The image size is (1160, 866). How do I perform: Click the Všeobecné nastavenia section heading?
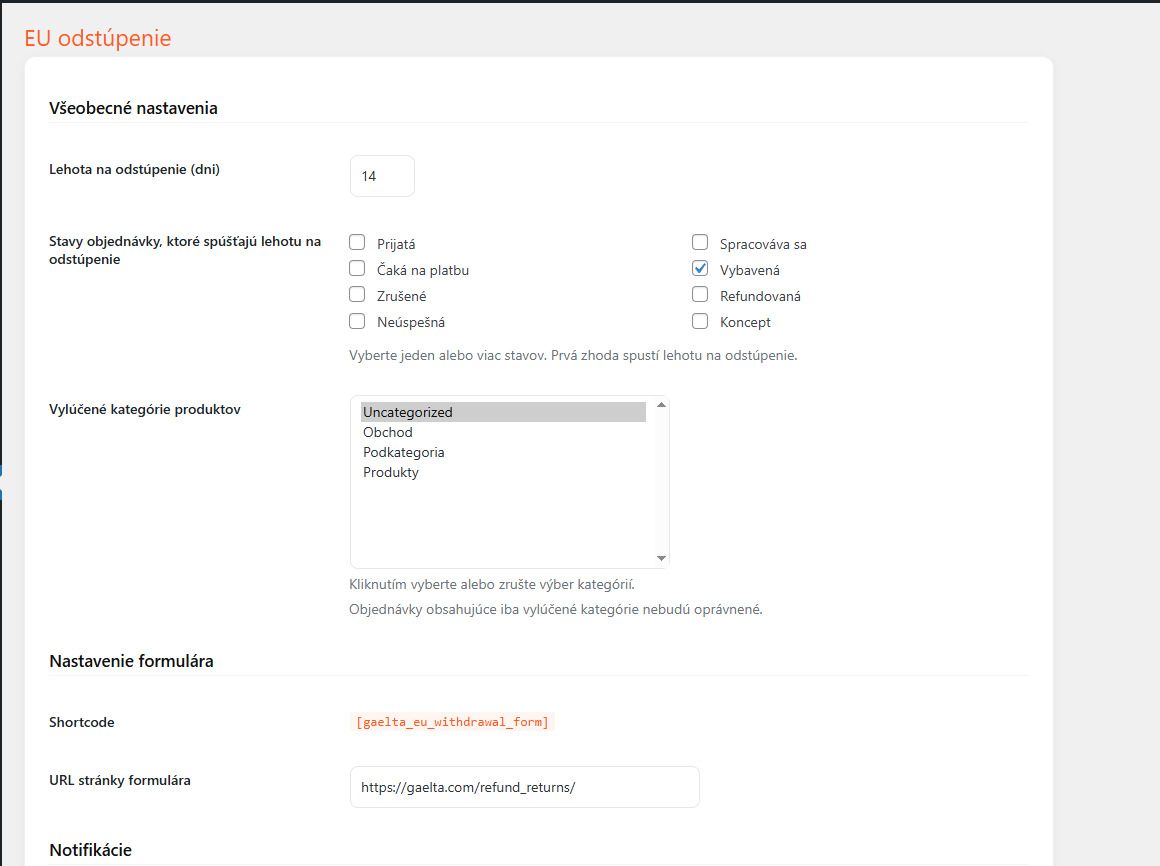(133, 108)
